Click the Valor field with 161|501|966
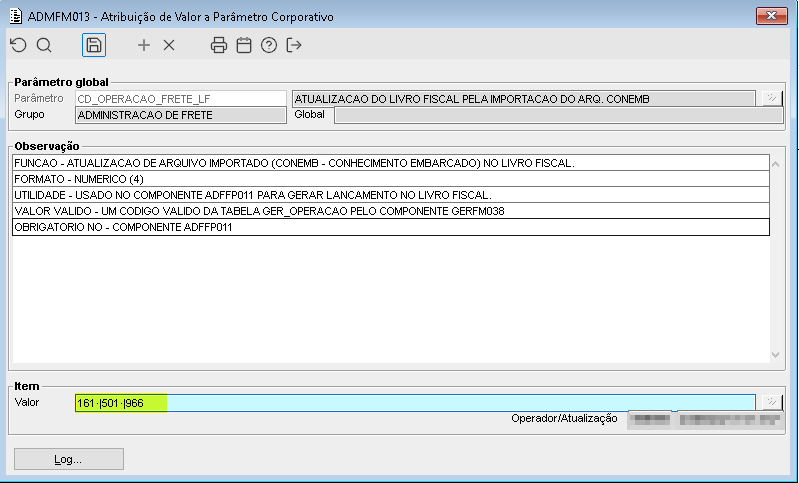 point(415,403)
